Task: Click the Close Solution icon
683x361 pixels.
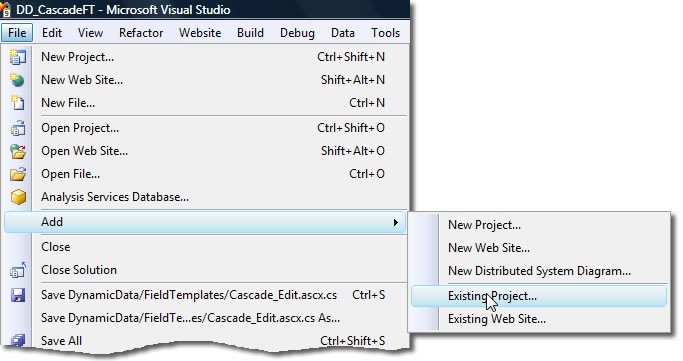Action: point(18,270)
